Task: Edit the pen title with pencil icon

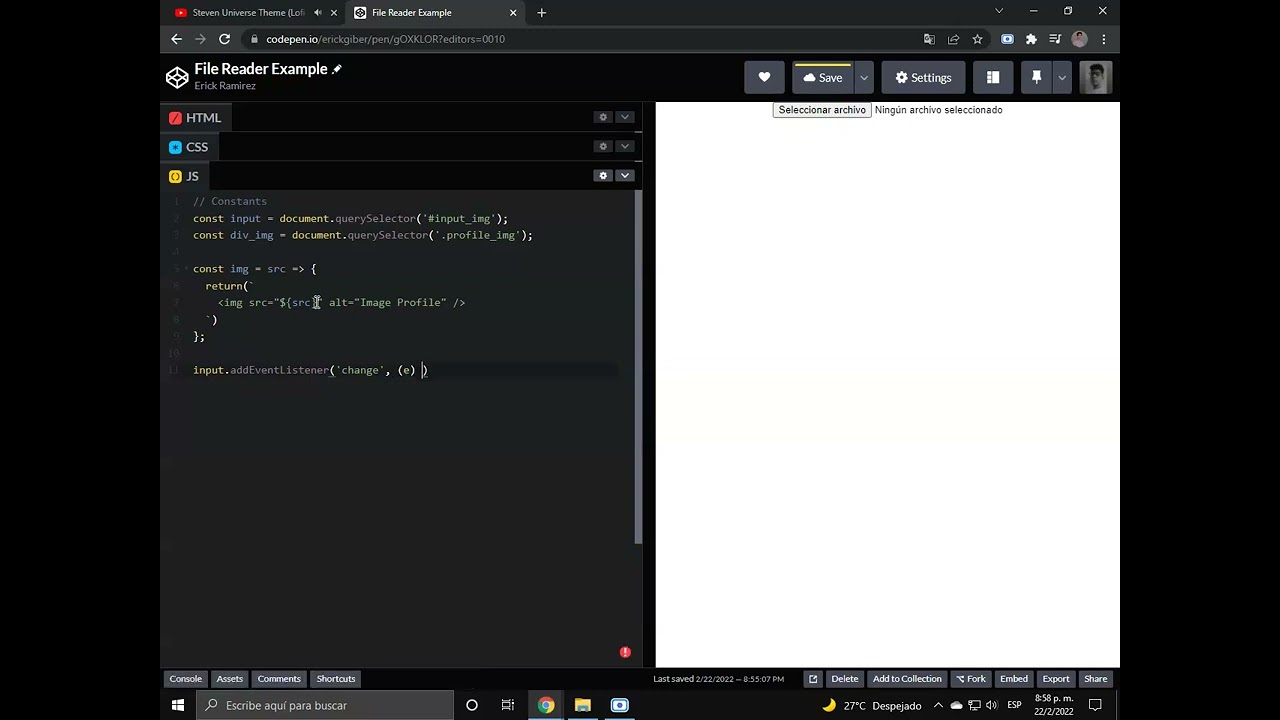Action: coord(337,69)
